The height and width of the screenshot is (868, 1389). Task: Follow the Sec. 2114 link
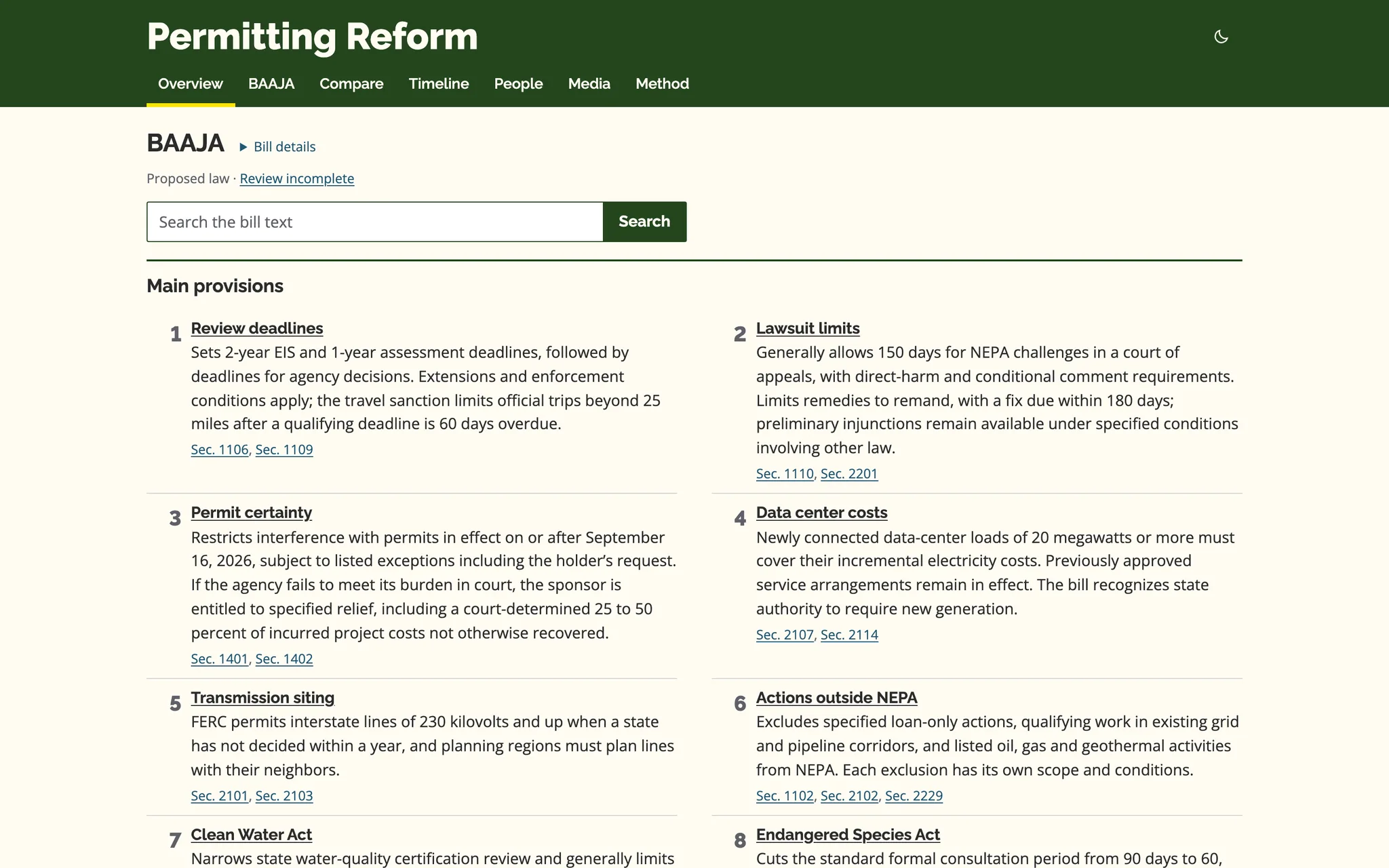[x=849, y=635]
